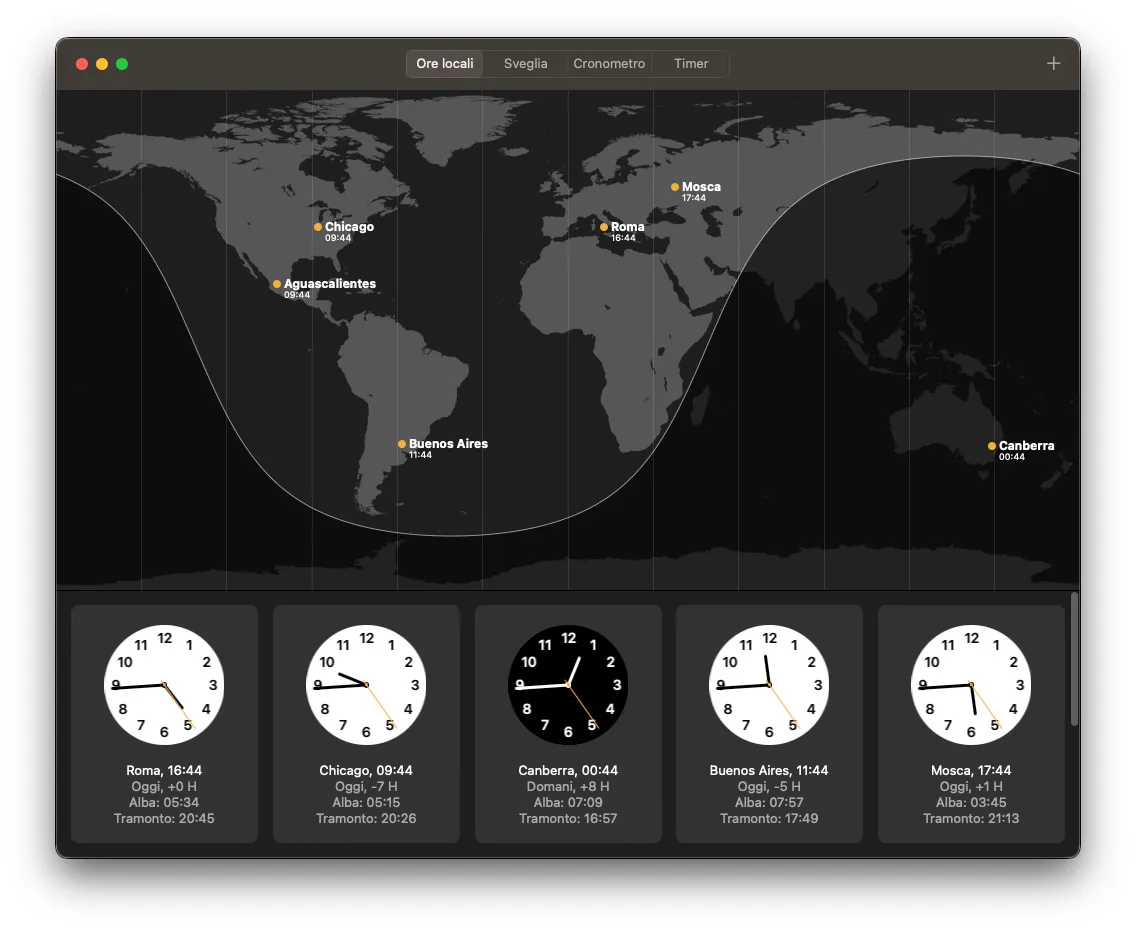Open the add city control with the plus icon
Viewport: 1136px width, 932px height.
[x=1053, y=63]
